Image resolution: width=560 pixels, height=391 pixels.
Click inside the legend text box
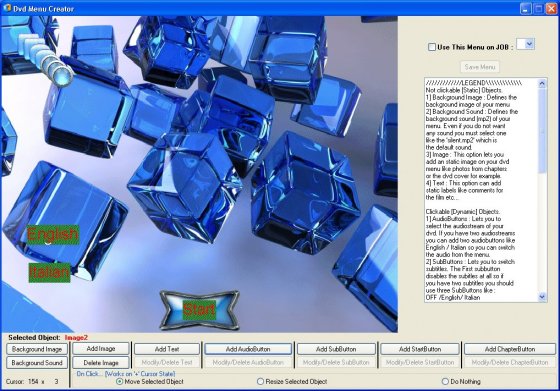tap(481, 190)
